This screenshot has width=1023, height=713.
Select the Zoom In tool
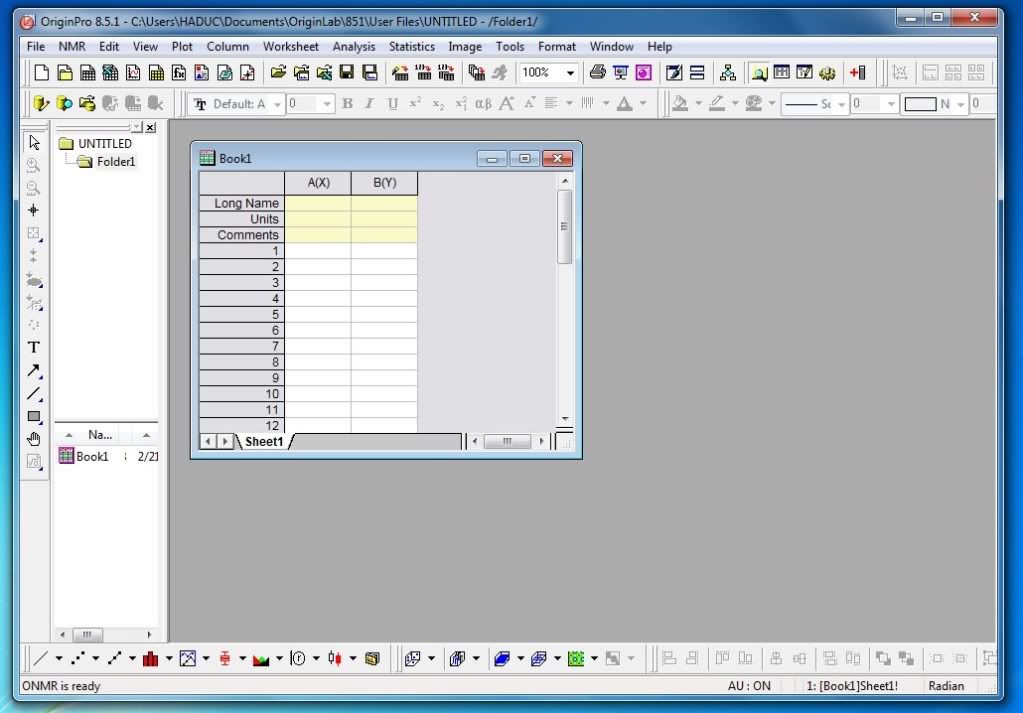[34, 165]
